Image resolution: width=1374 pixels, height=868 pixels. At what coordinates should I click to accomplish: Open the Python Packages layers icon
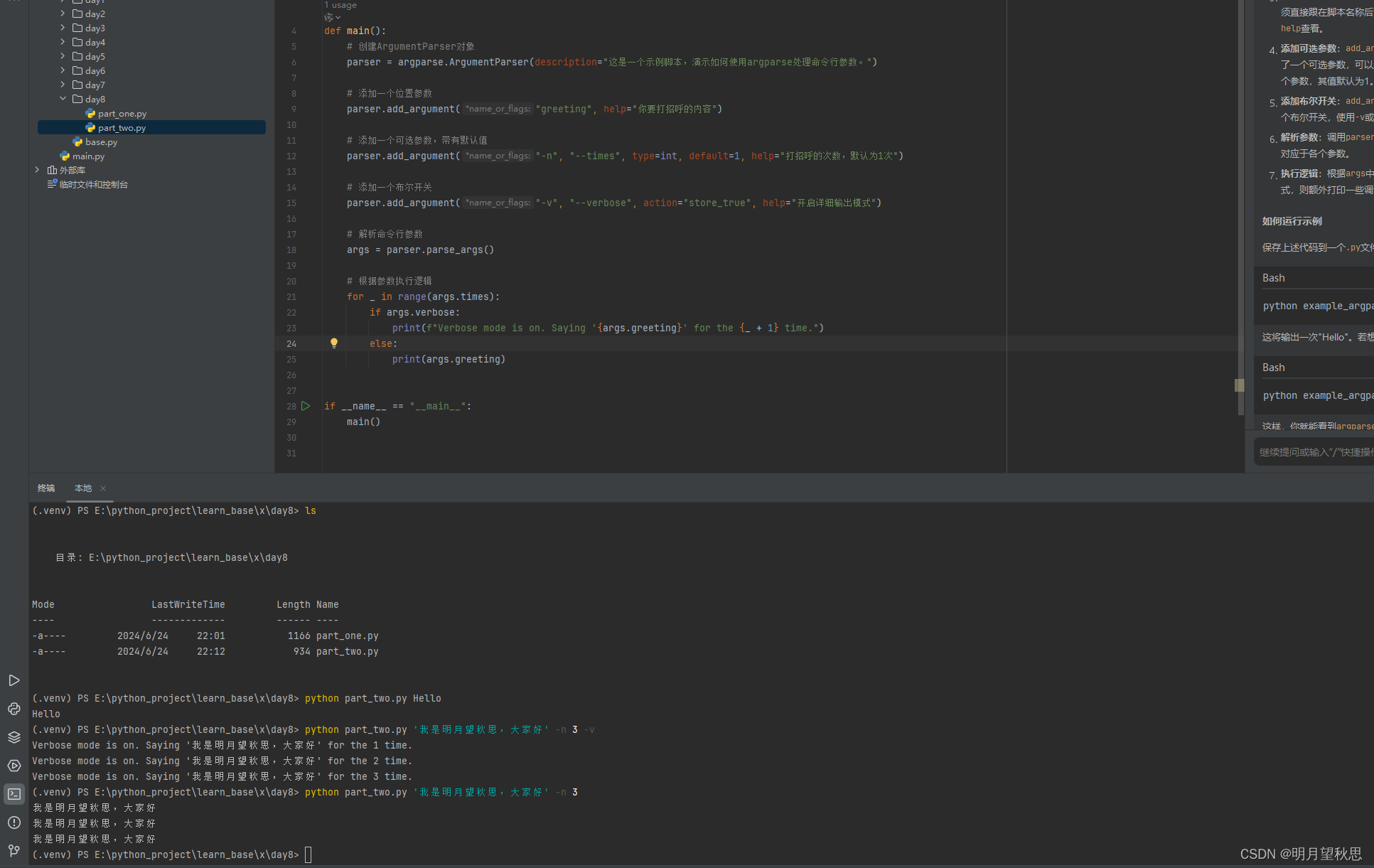(14, 737)
